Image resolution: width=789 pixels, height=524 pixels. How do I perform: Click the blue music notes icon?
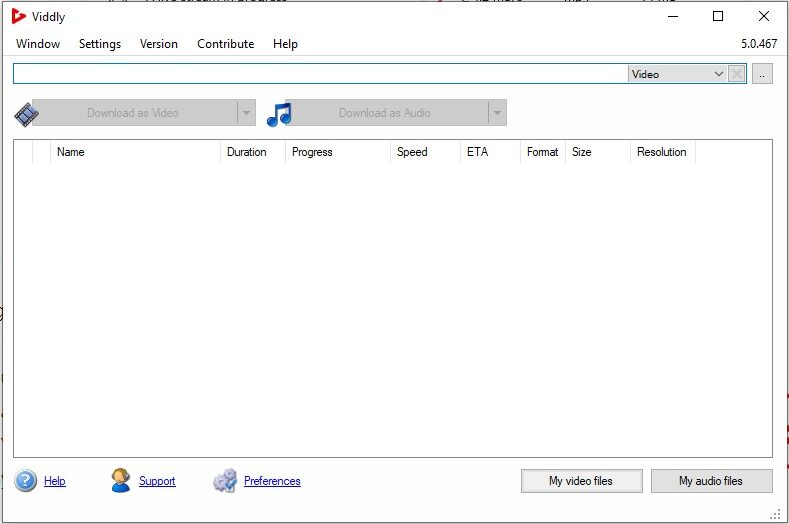click(279, 113)
